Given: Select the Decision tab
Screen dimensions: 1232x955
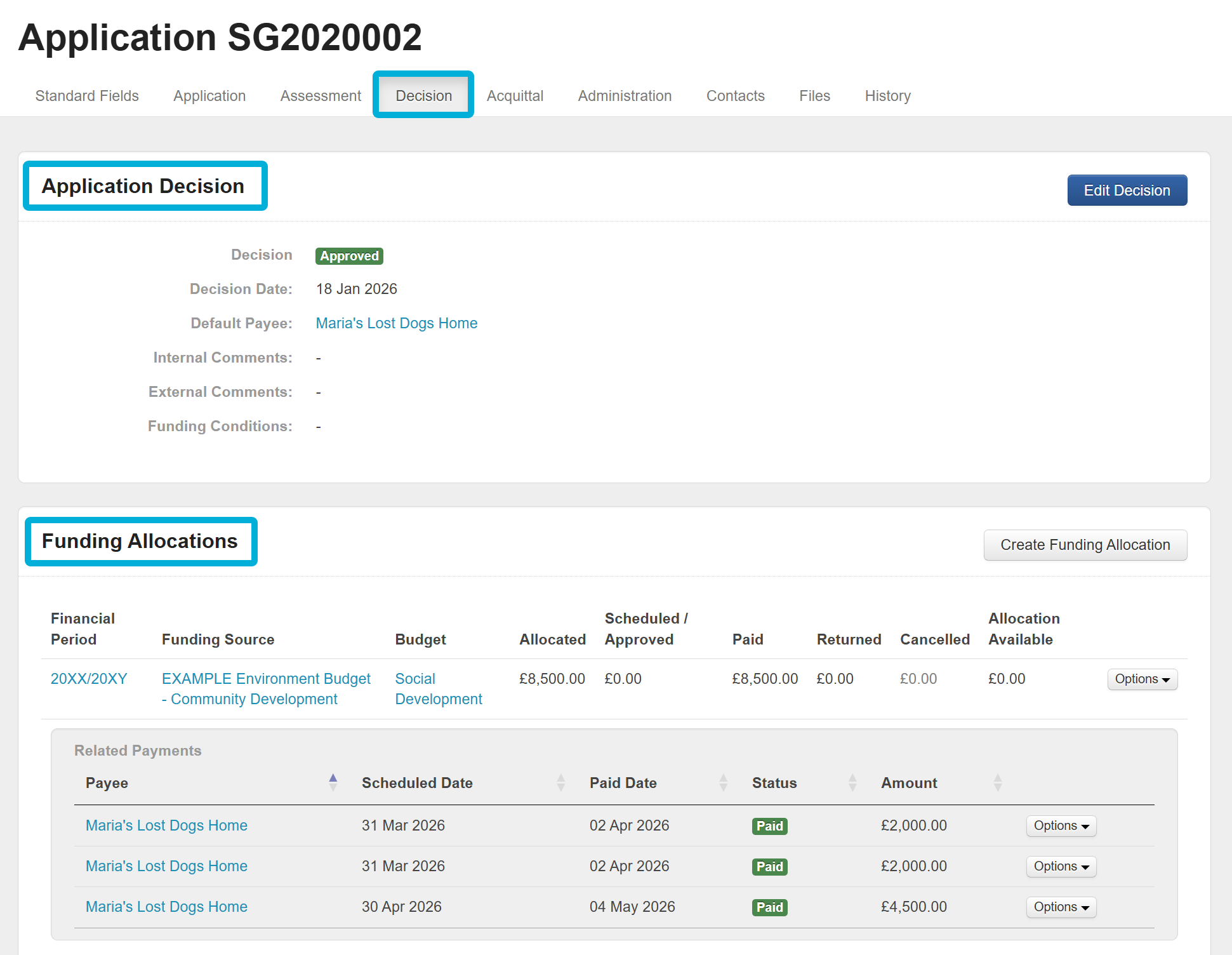Looking at the screenshot, I should point(424,96).
